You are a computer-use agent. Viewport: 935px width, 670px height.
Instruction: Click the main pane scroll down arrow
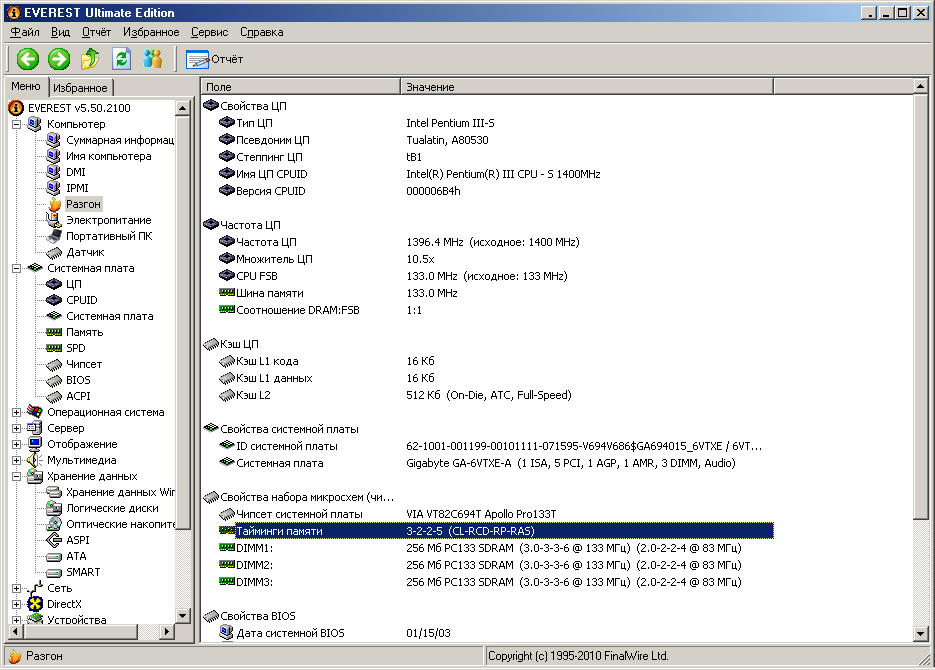(x=922, y=634)
